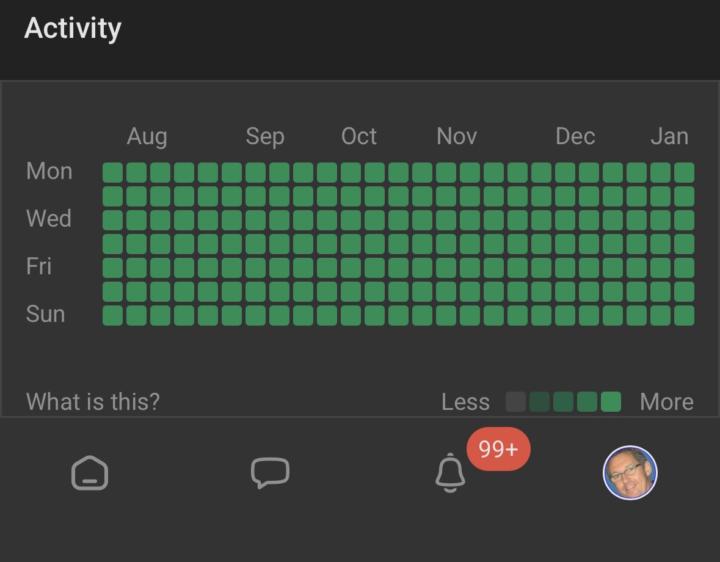Click the 'Less' legend label
This screenshot has height=562, width=720.
(x=465, y=402)
